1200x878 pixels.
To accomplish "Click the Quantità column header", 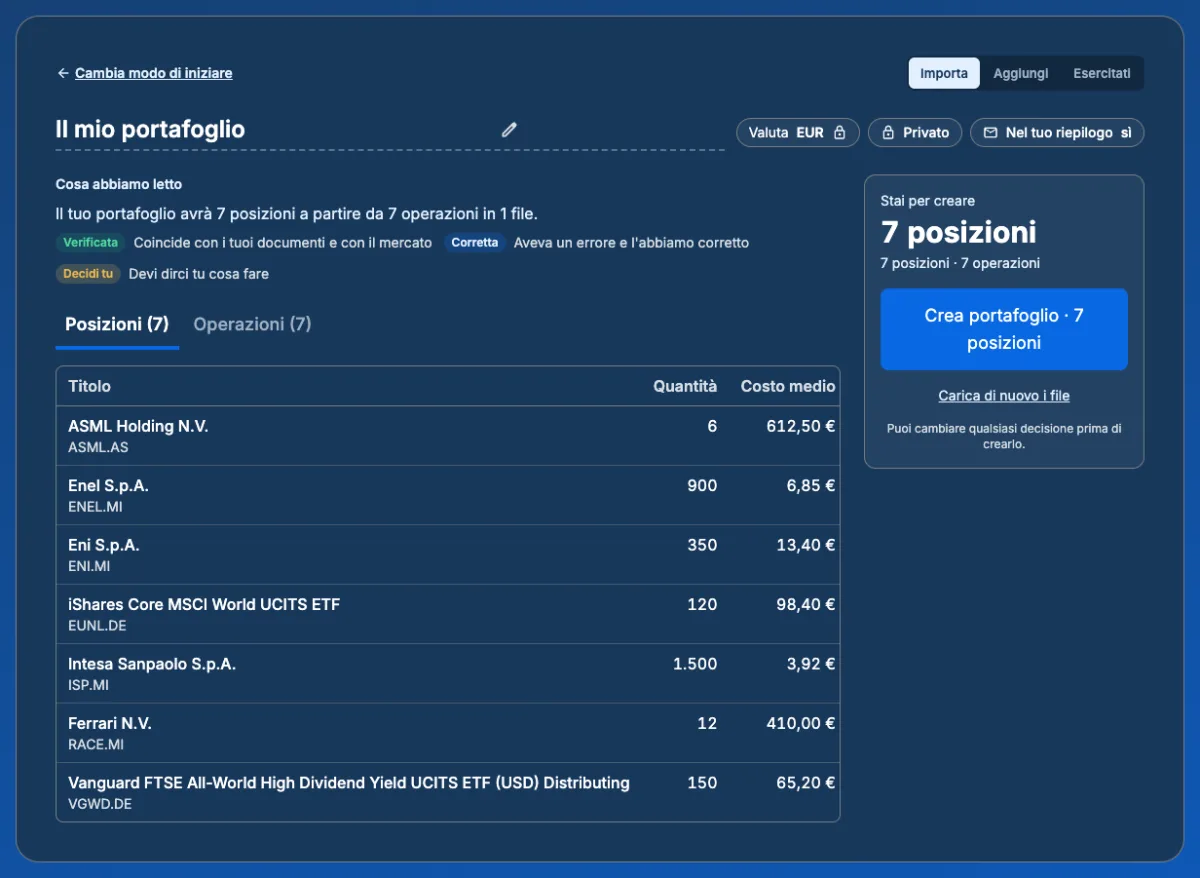I will pyautogui.click(x=685, y=386).
